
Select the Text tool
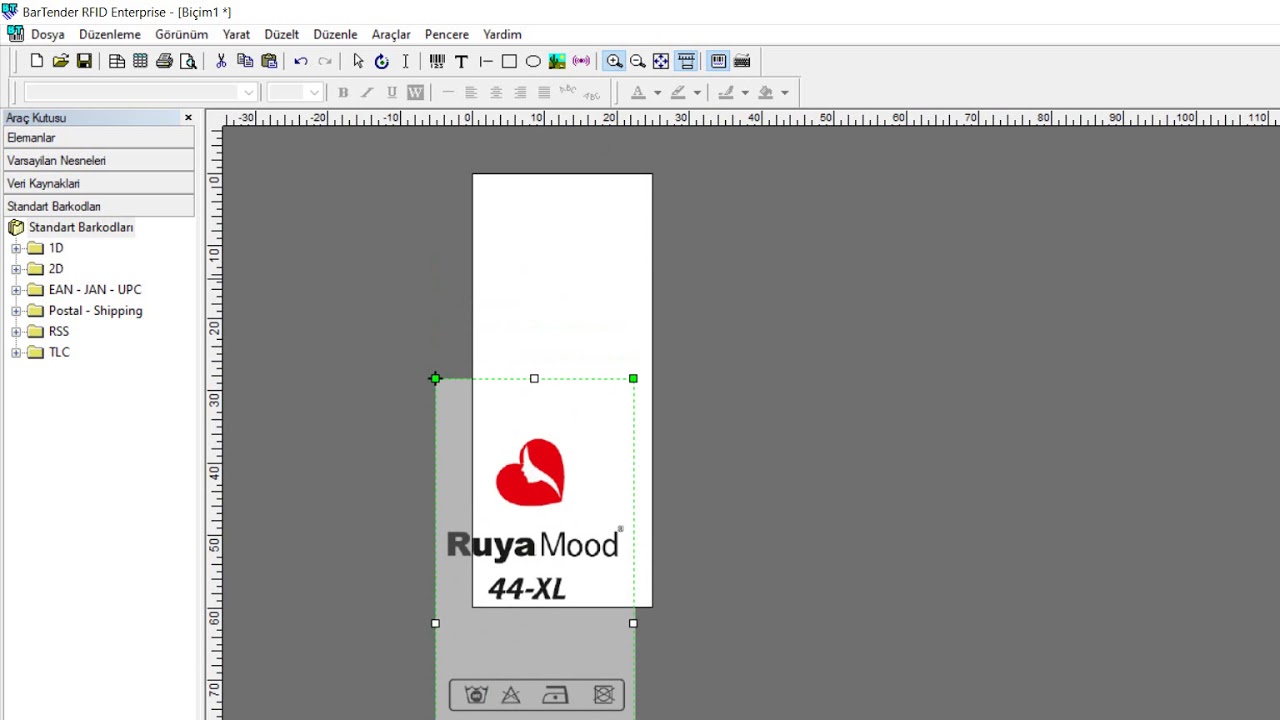pyautogui.click(x=461, y=61)
